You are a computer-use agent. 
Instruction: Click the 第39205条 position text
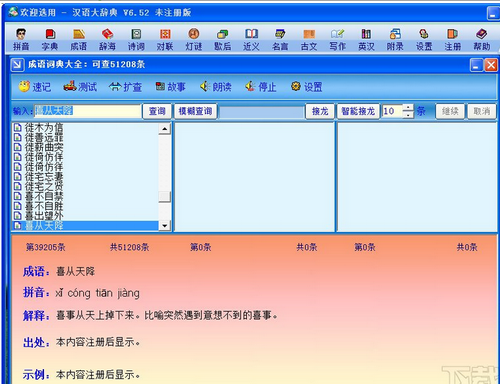[x=46, y=247]
